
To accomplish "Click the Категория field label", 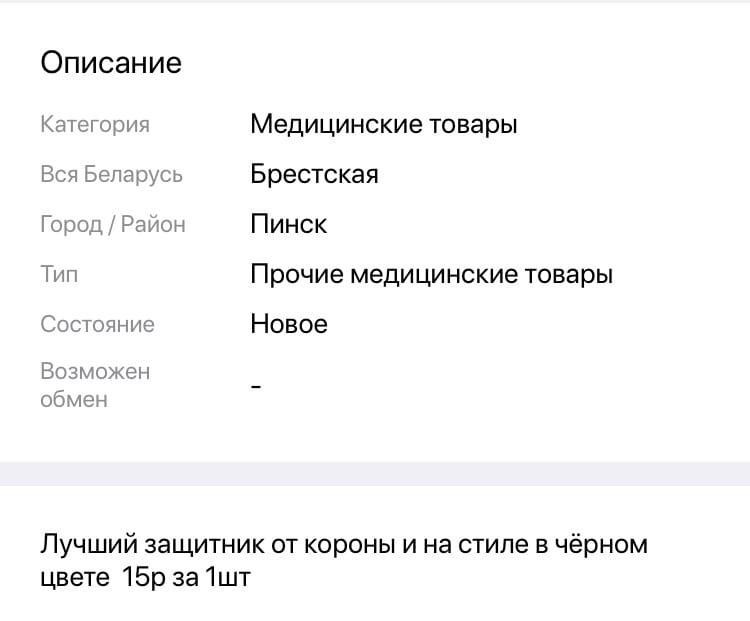I will (x=95, y=125).
